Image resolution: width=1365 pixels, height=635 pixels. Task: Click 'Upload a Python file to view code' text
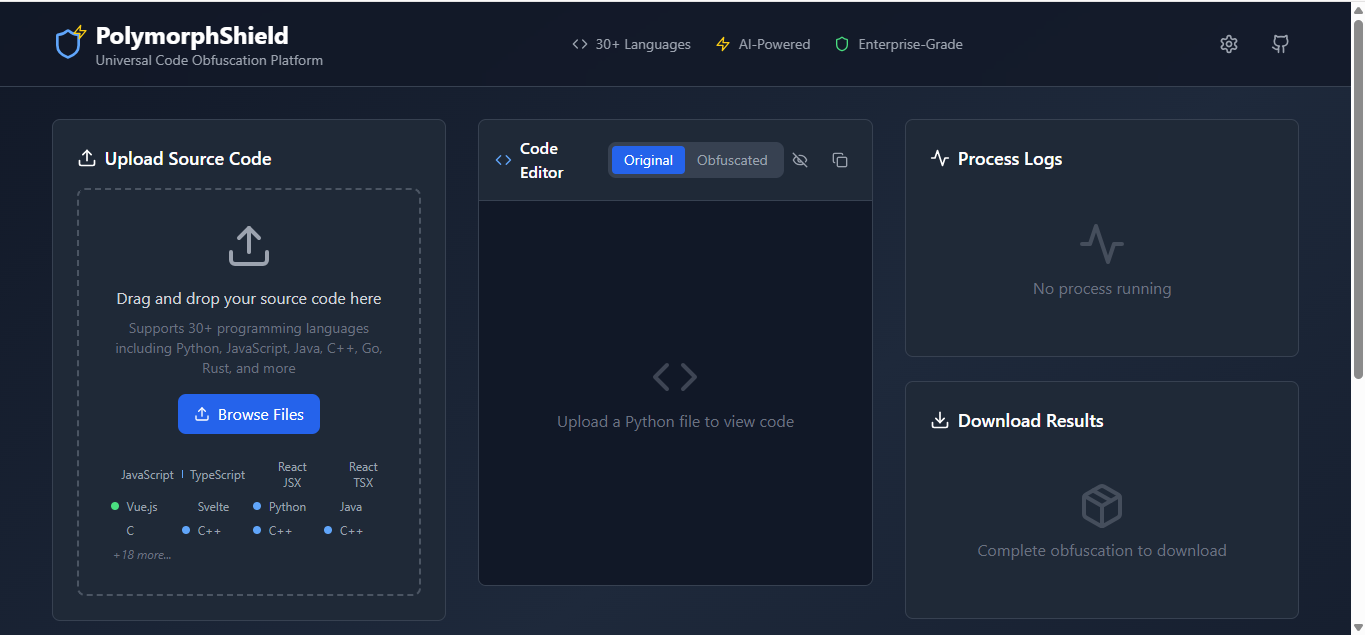675,421
